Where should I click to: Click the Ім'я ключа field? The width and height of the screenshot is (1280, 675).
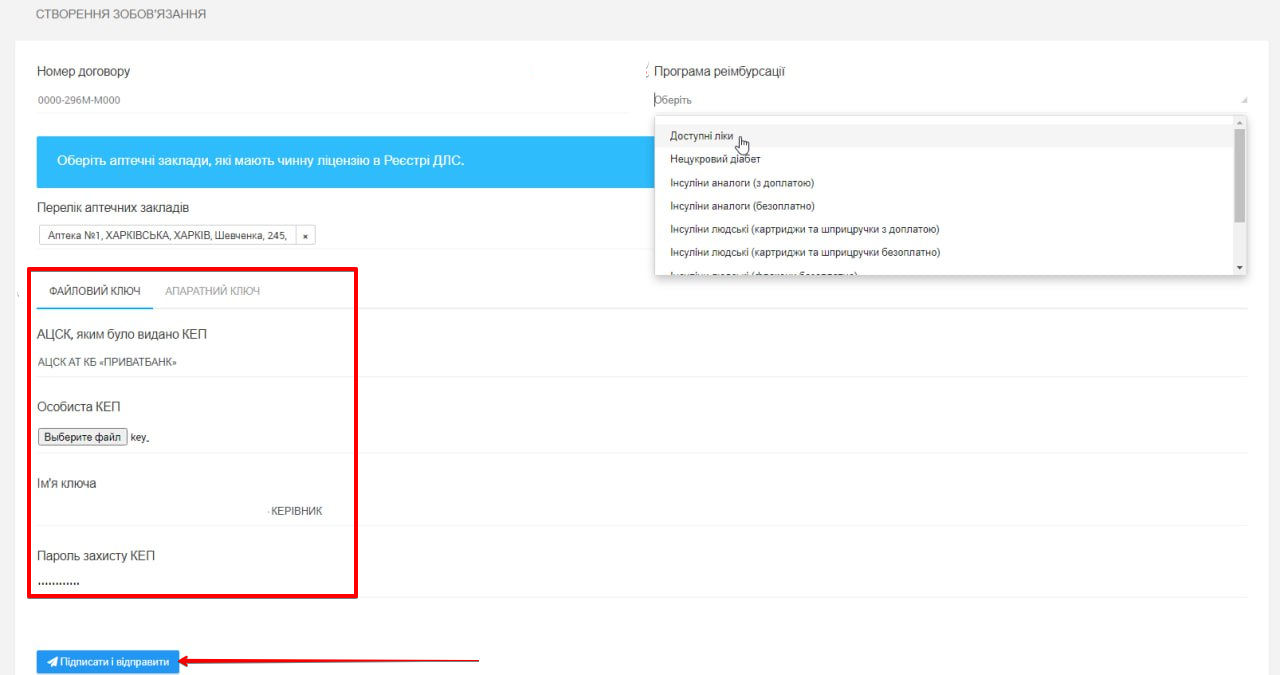pos(190,511)
